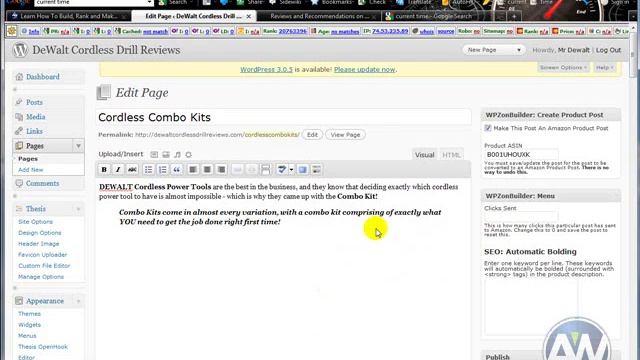Viewport: 640px width, 360px height.
Task: Click the Edit permalink button
Action: click(x=312, y=135)
